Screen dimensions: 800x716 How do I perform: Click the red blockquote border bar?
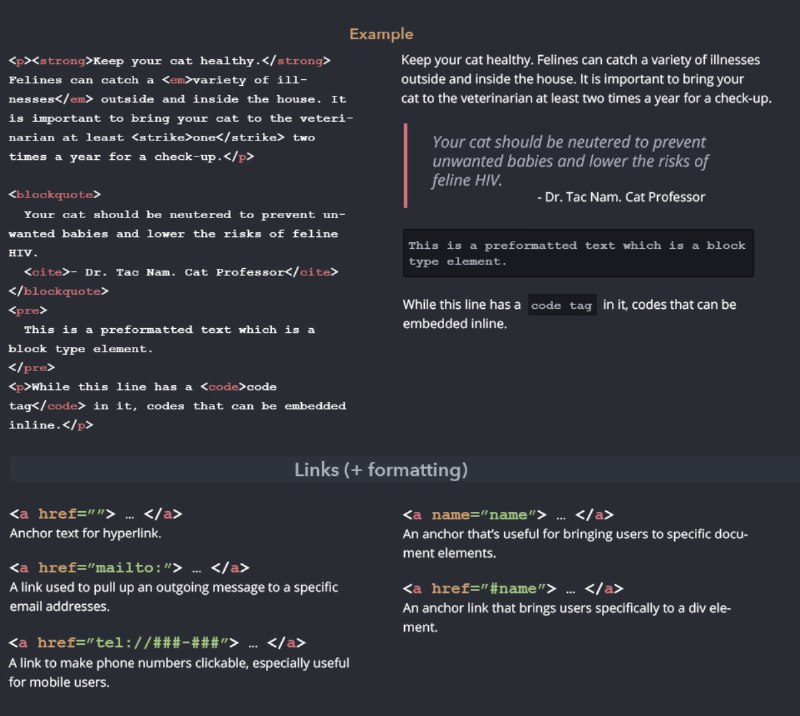click(406, 165)
